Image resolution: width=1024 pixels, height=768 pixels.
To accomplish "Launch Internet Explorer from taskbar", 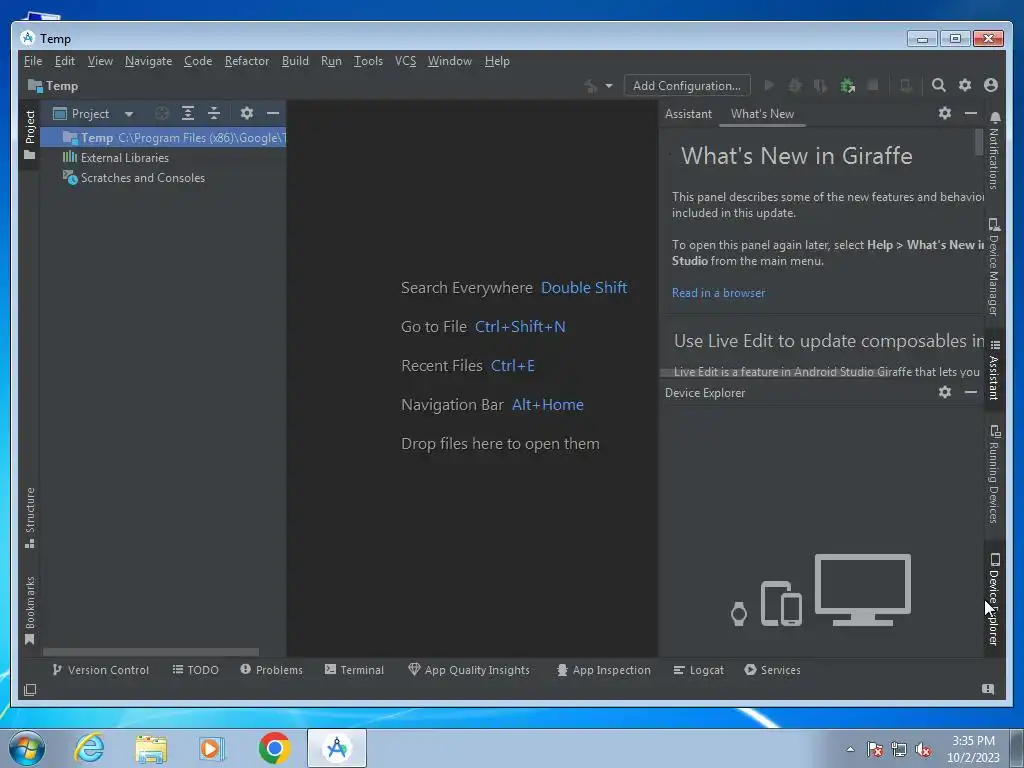I will click(89, 748).
